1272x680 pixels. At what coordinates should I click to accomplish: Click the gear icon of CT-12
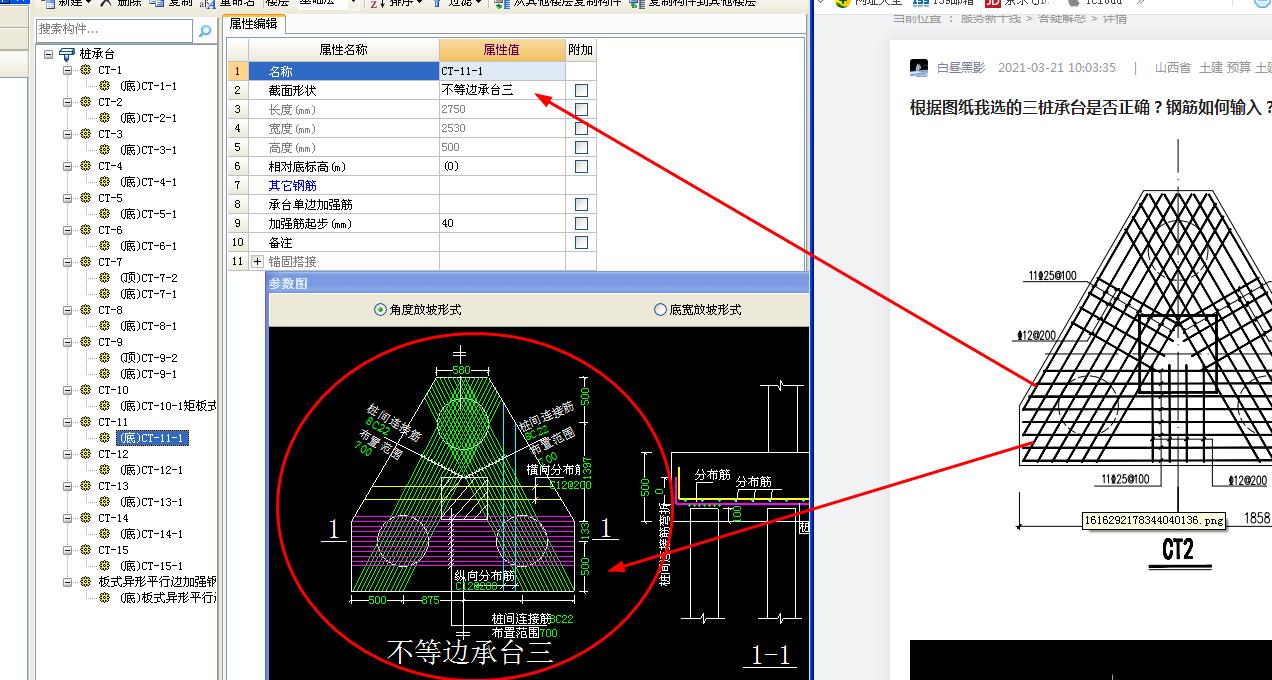(x=85, y=454)
